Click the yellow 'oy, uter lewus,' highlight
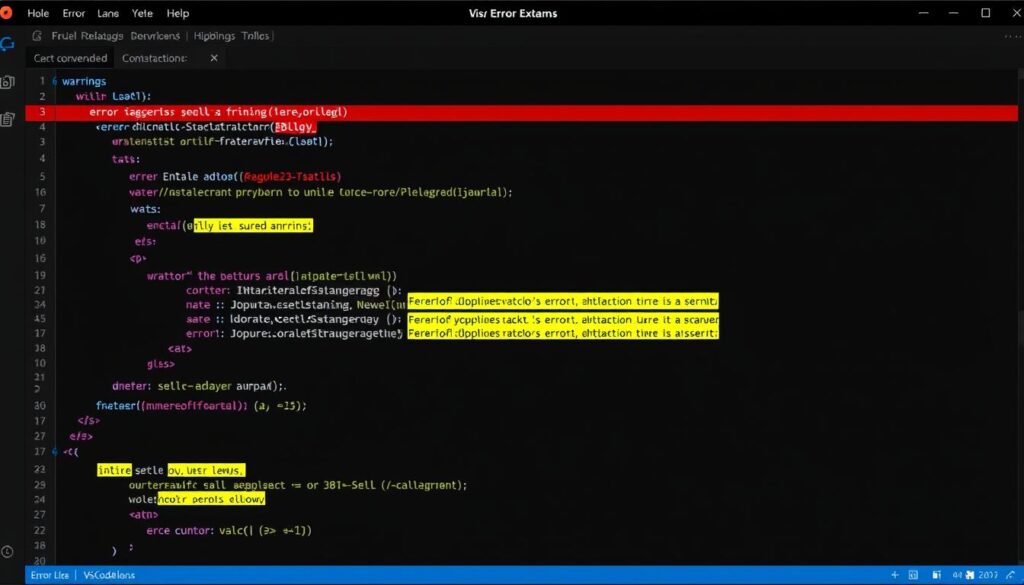The height and width of the screenshot is (585, 1024). click(206, 470)
